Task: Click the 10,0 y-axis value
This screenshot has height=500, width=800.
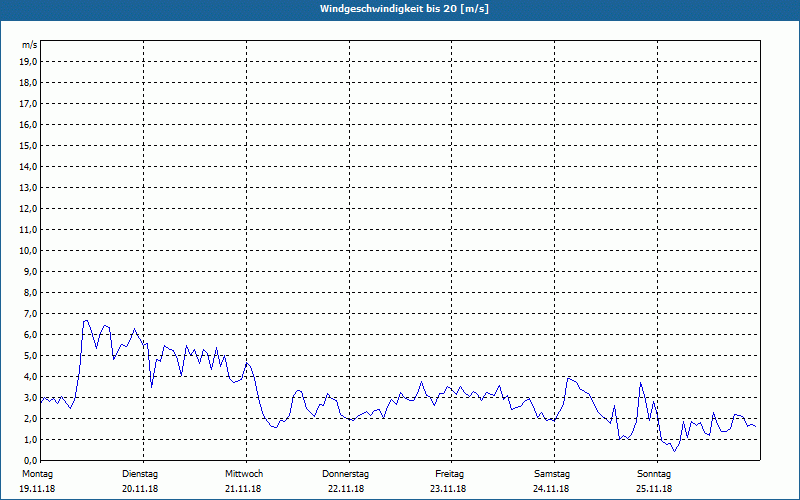Action: [29, 251]
